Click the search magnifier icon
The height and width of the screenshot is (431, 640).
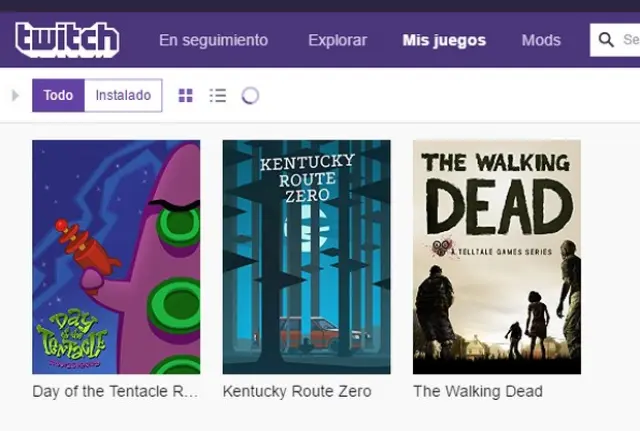point(606,40)
